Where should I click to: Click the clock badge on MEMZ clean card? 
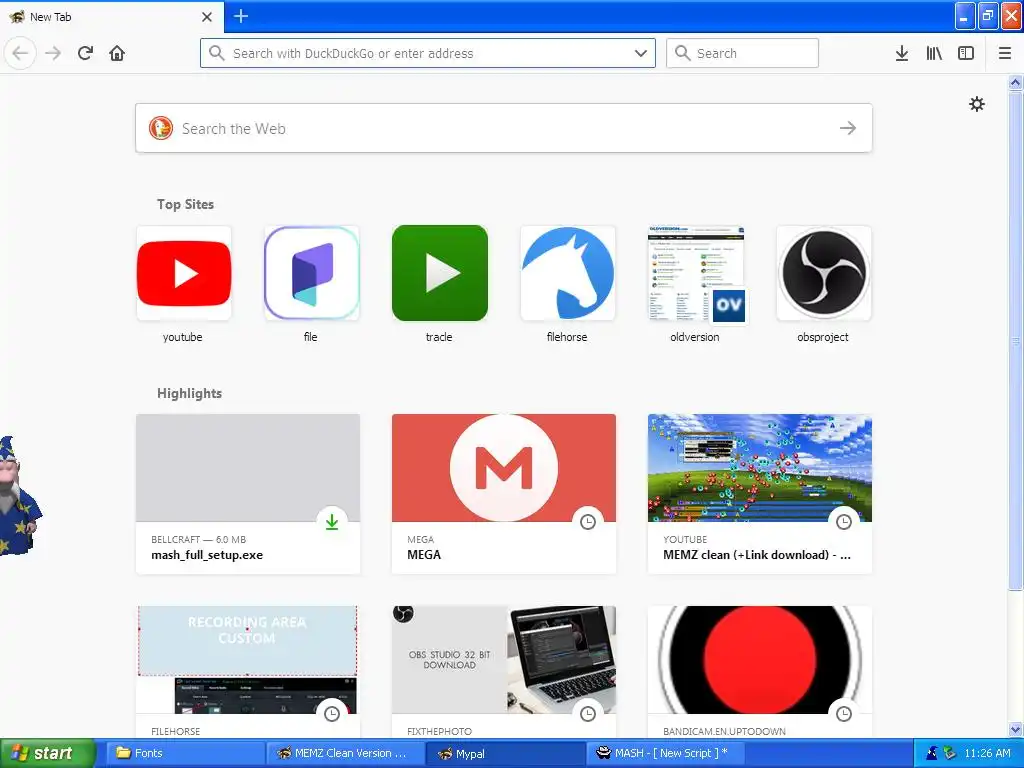(x=844, y=522)
